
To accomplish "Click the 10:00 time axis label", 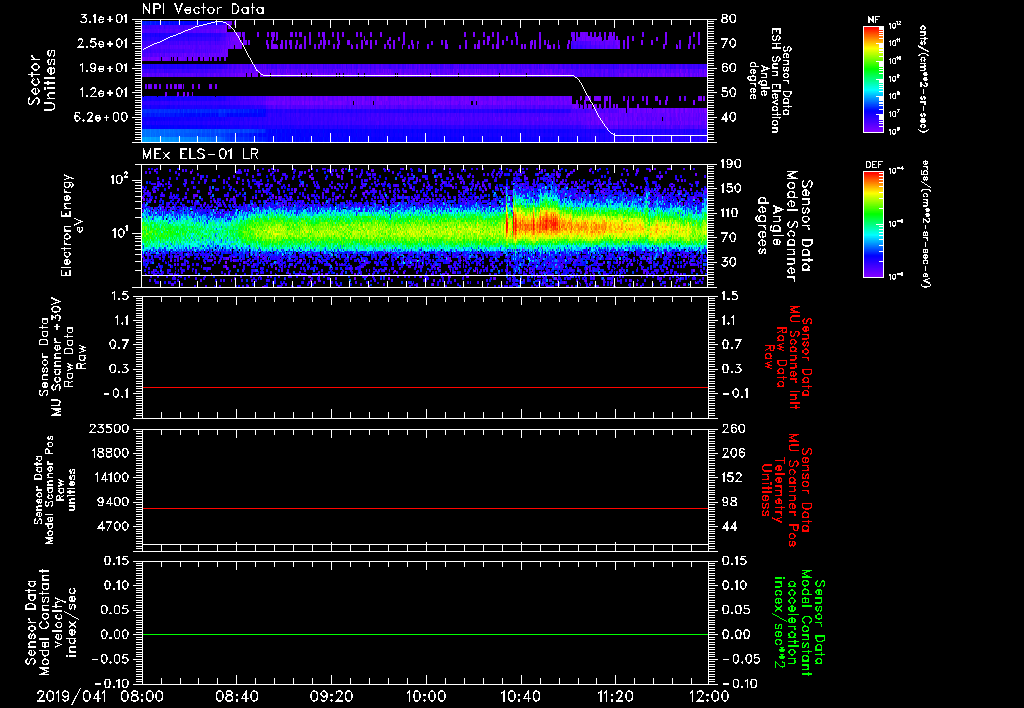I will pyautogui.click(x=426, y=696).
